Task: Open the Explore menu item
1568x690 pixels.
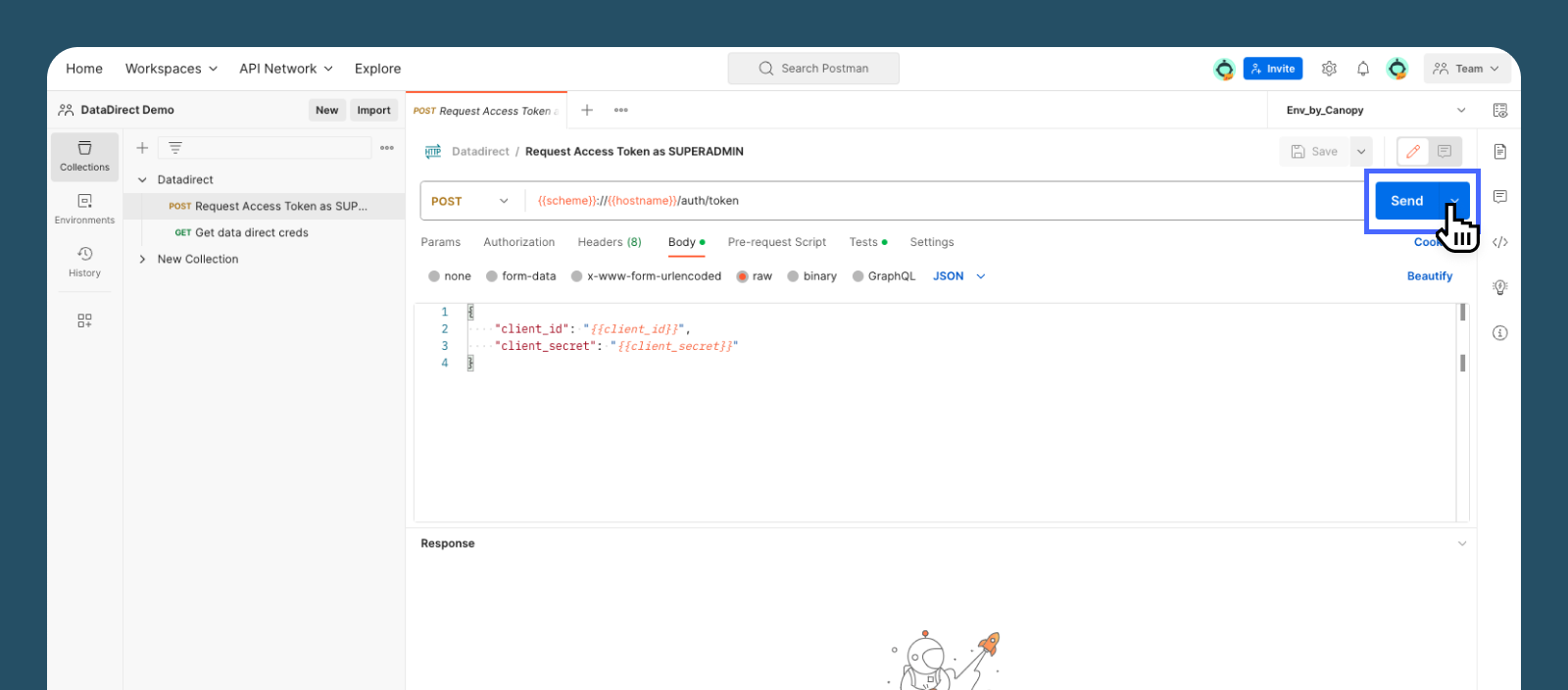Action: point(378,69)
